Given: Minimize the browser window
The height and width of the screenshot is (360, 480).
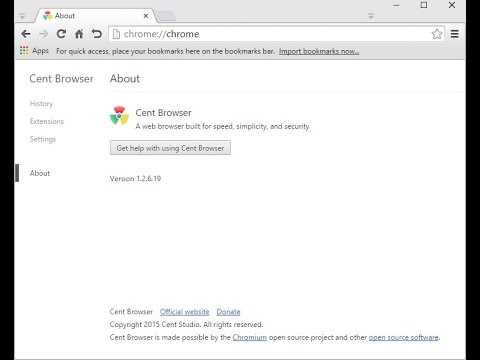Looking at the screenshot, I should point(396,5).
